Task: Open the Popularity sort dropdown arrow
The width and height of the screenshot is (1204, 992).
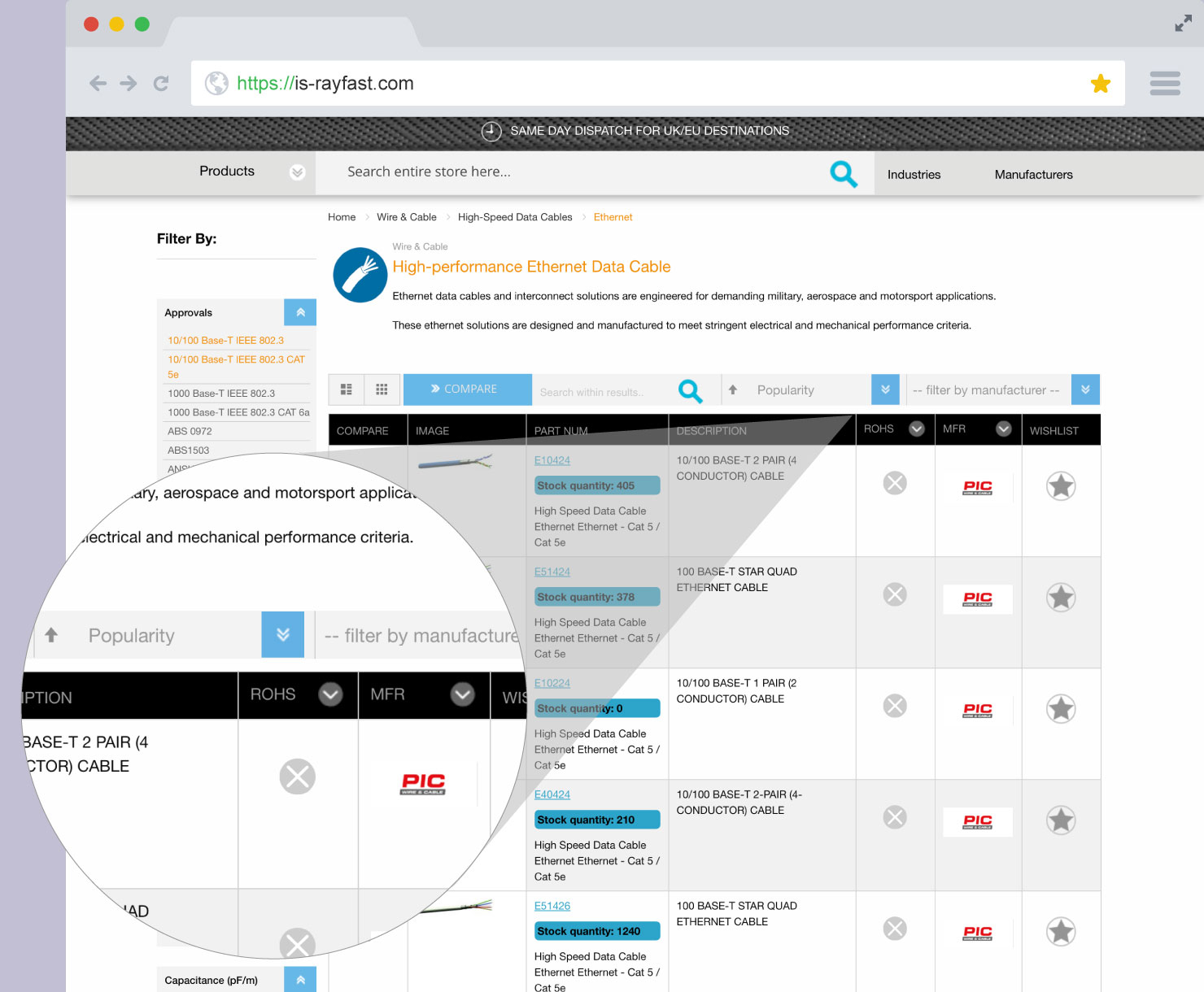Action: click(885, 389)
